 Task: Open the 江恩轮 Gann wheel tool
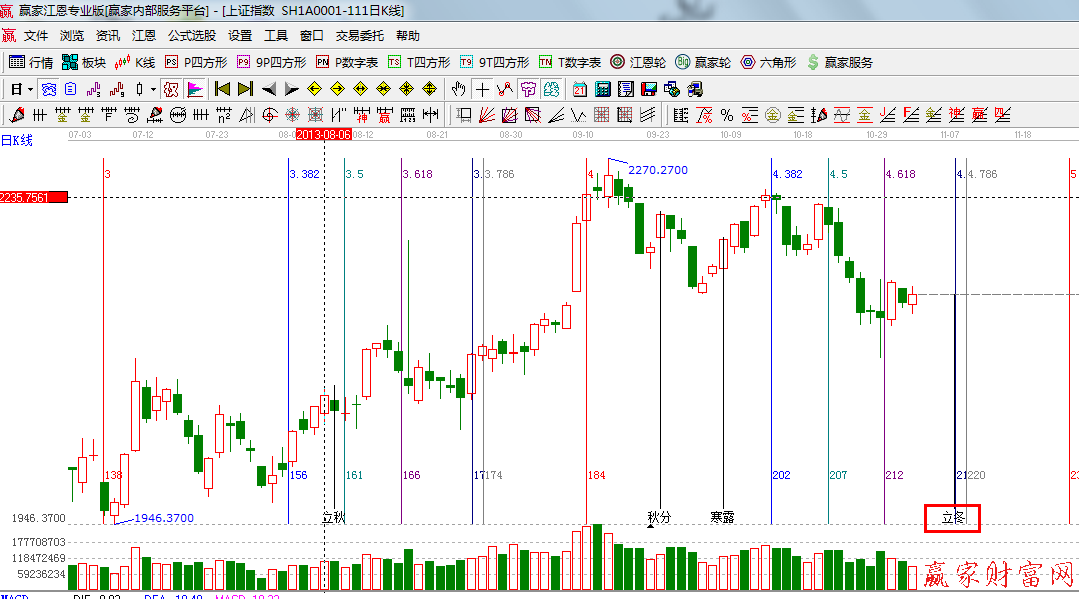coord(639,62)
